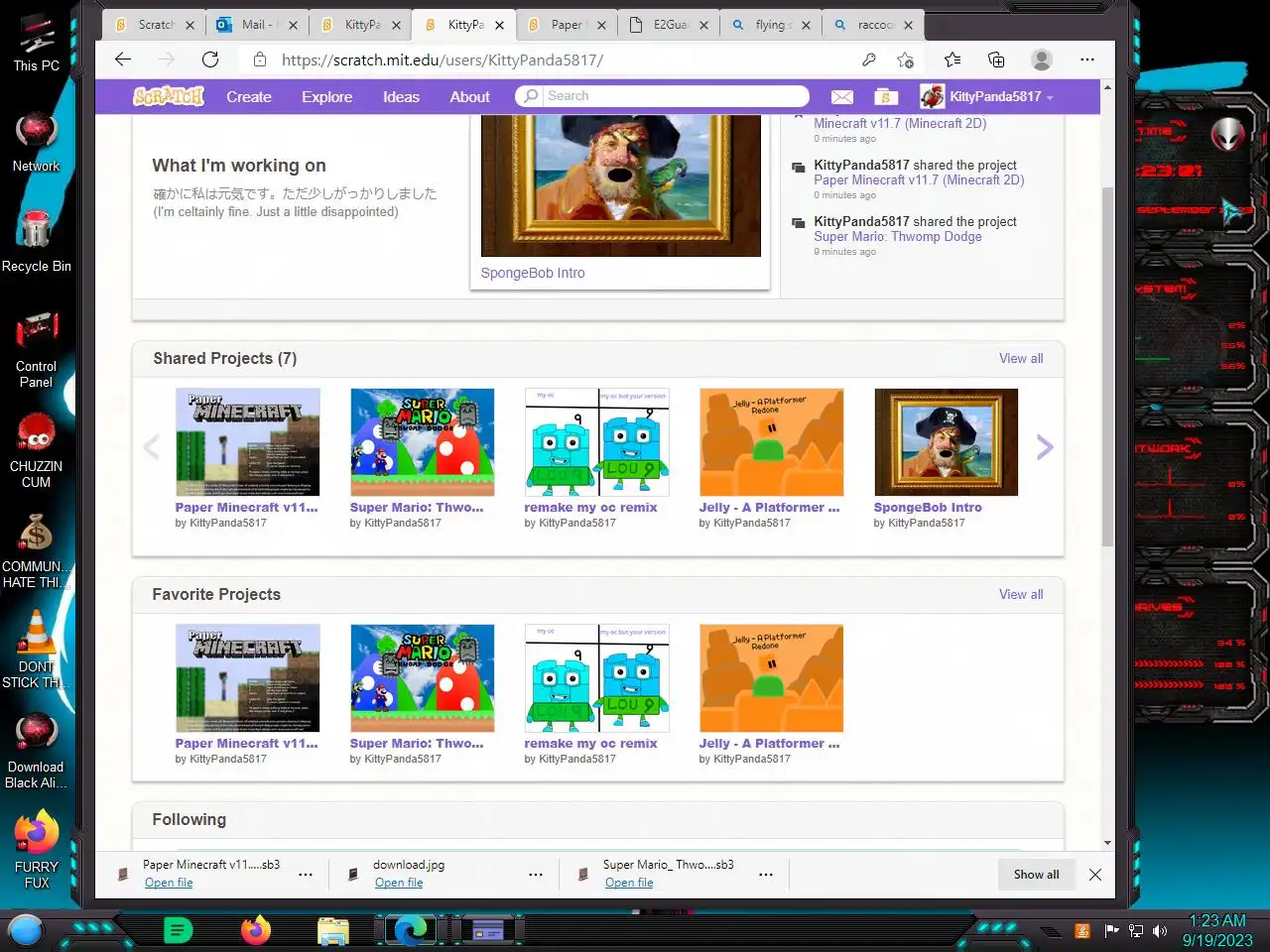
Task: Click Open file for Super Mario sb3
Action: click(x=629, y=883)
